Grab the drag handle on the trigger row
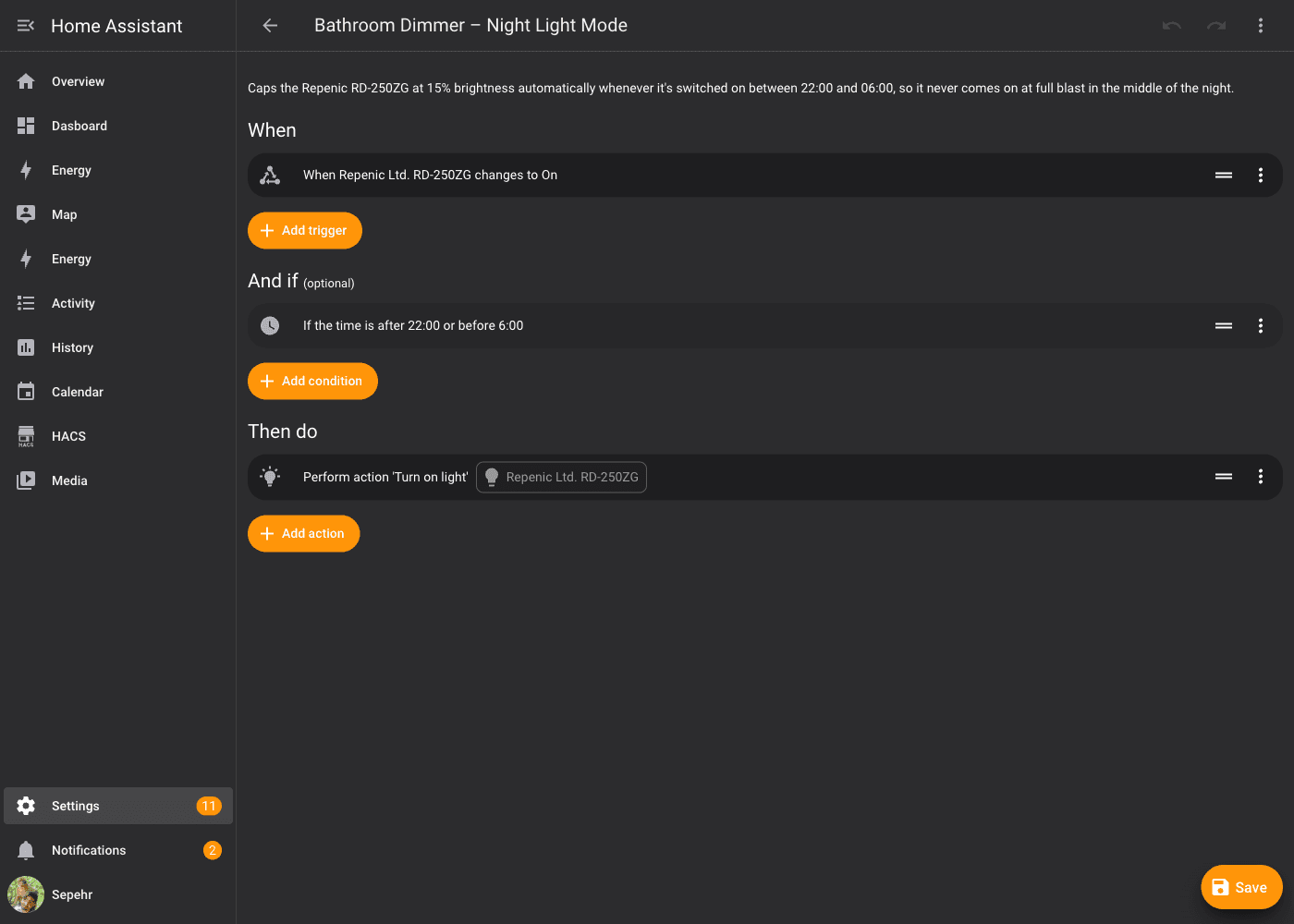1294x924 pixels. point(1224,175)
